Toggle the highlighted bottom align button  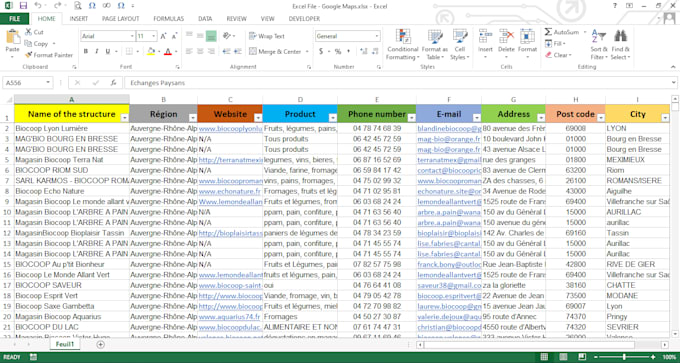coord(211,36)
